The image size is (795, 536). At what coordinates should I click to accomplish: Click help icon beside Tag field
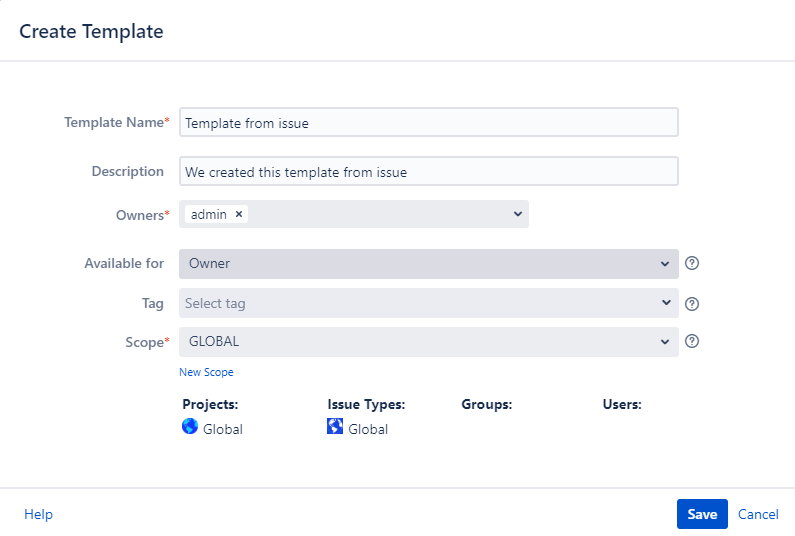691,304
